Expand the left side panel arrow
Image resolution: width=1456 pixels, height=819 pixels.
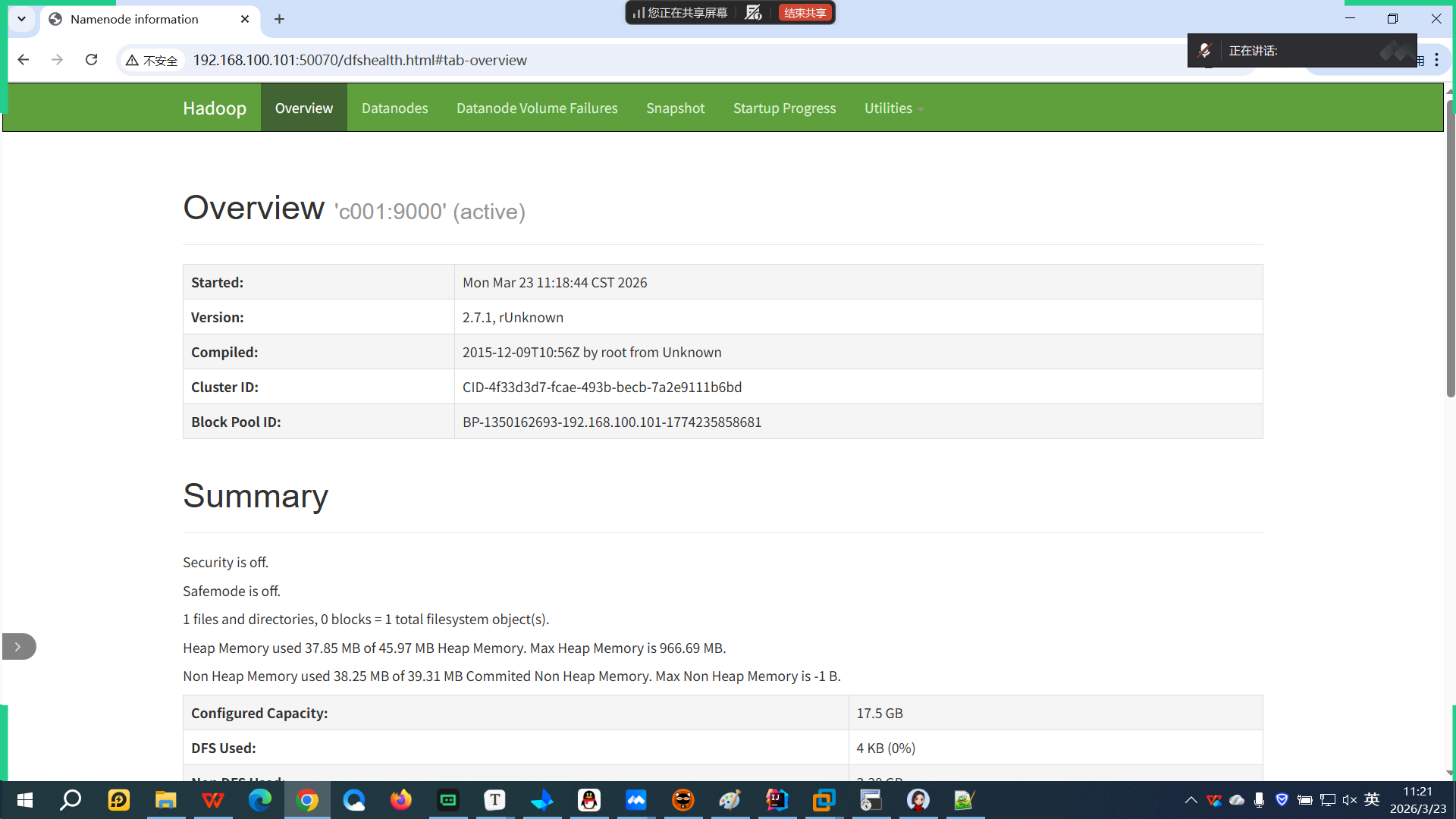click(x=18, y=647)
